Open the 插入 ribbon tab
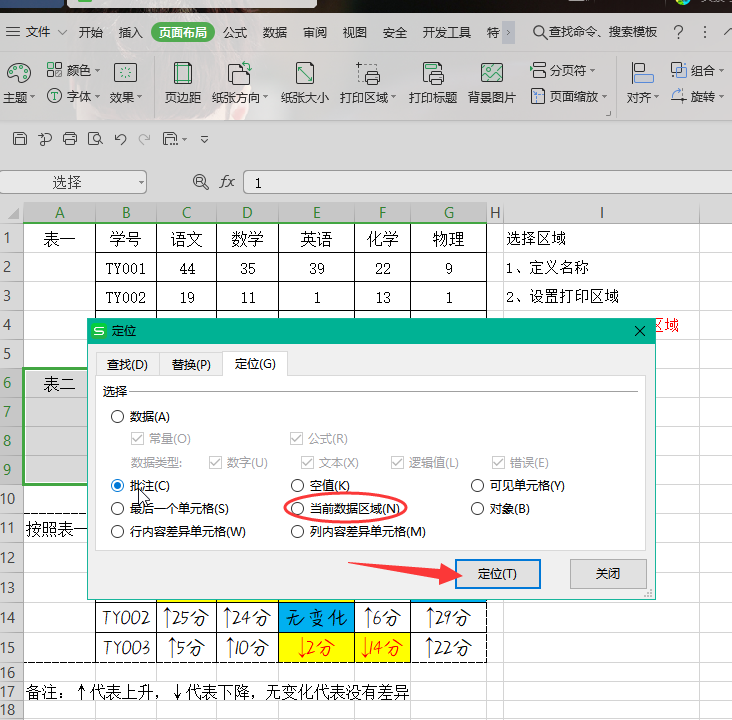The width and height of the screenshot is (732, 720). (130, 32)
